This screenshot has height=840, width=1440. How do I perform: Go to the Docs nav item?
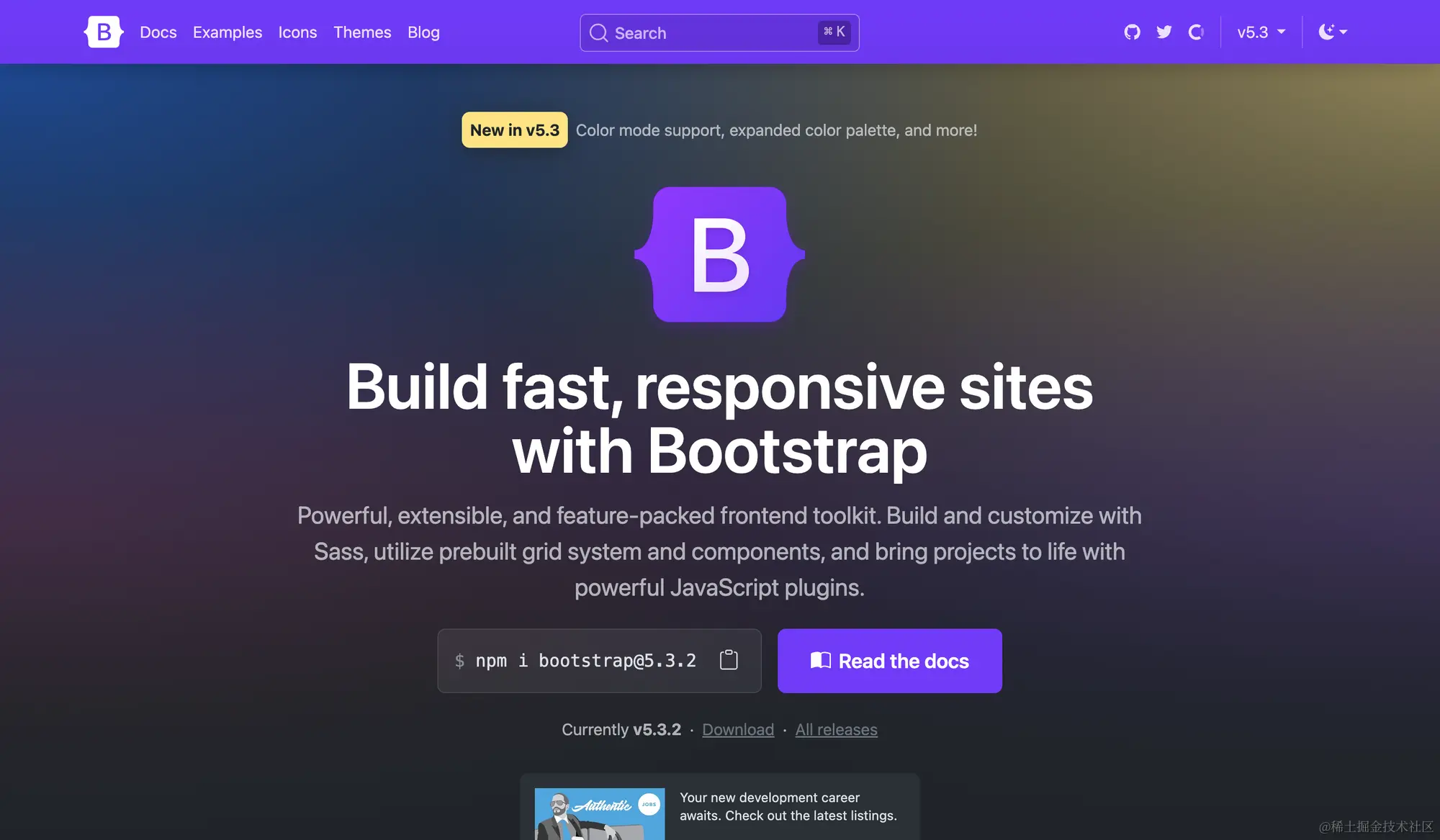158,32
